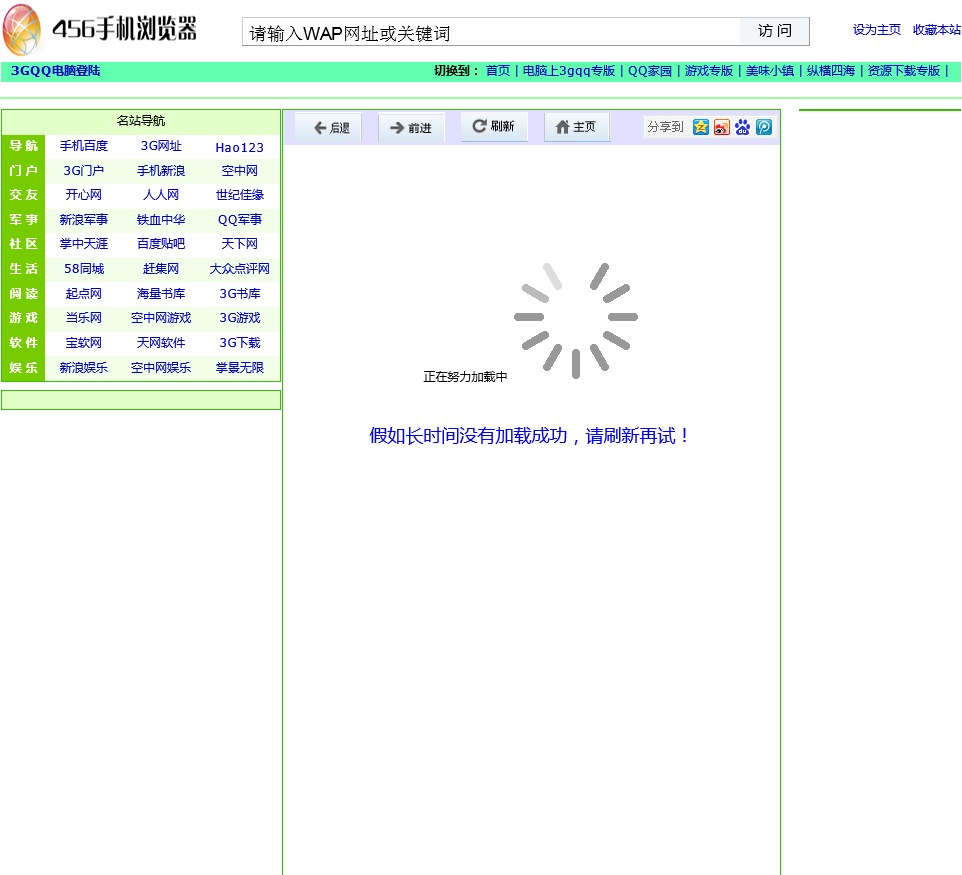Click the 军事 category label
This screenshot has width=962, height=875.
23,220
